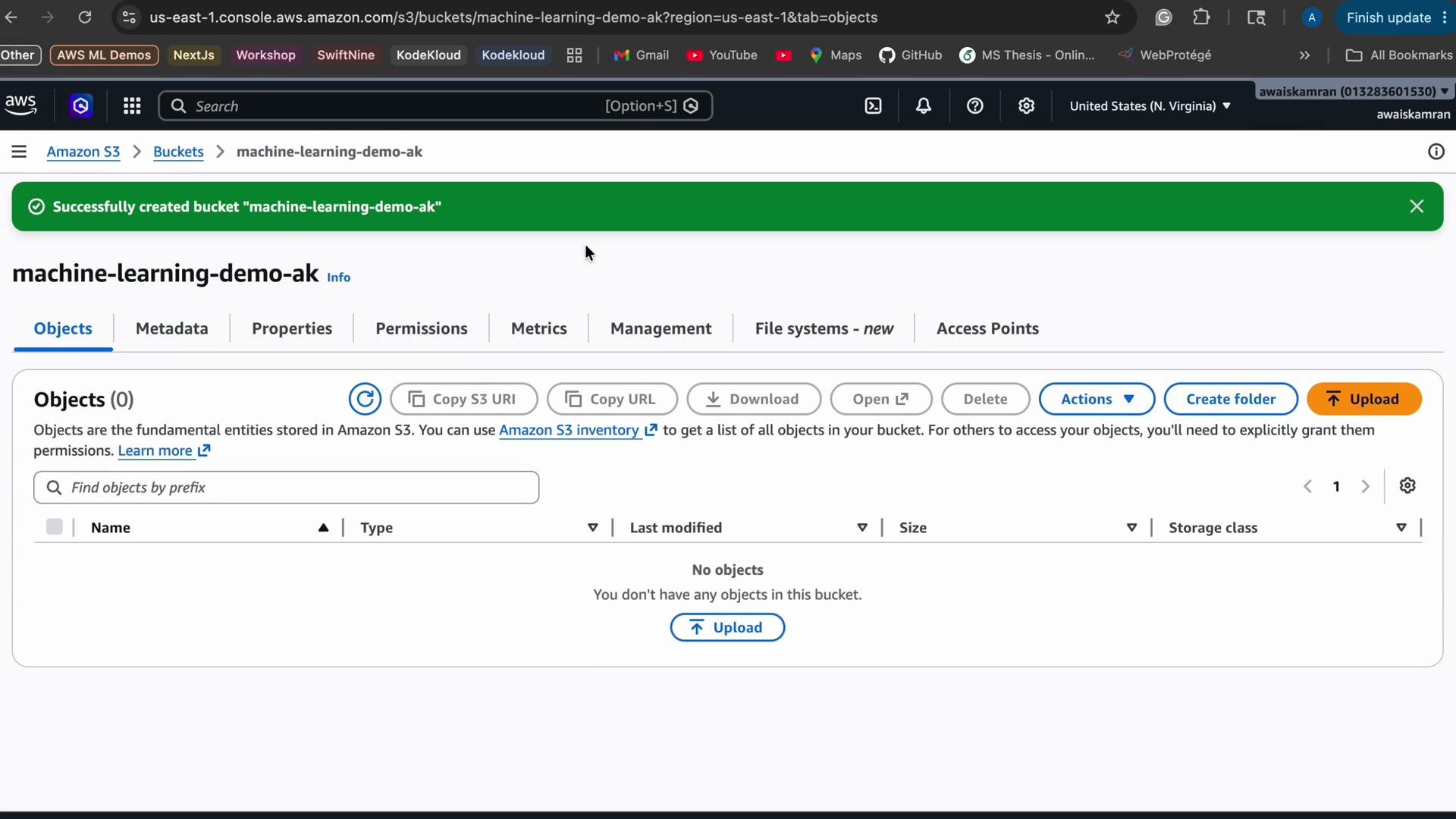The width and height of the screenshot is (1456, 819).
Task: Open the AWS help question mark icon
Action: click(975, 106)
